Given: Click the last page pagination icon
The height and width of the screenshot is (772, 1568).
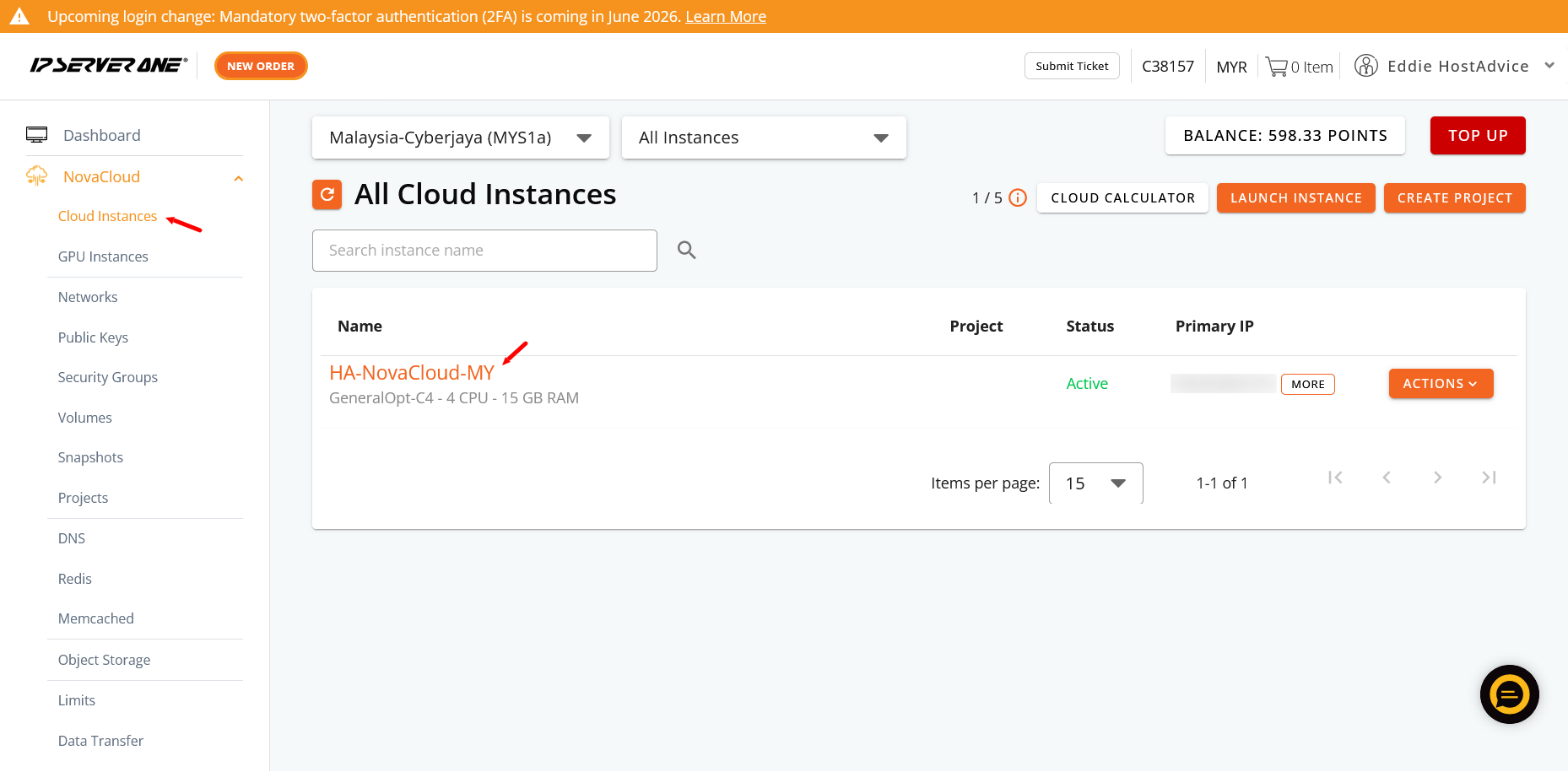Looking at the screenshot, I should (1489, 478).
